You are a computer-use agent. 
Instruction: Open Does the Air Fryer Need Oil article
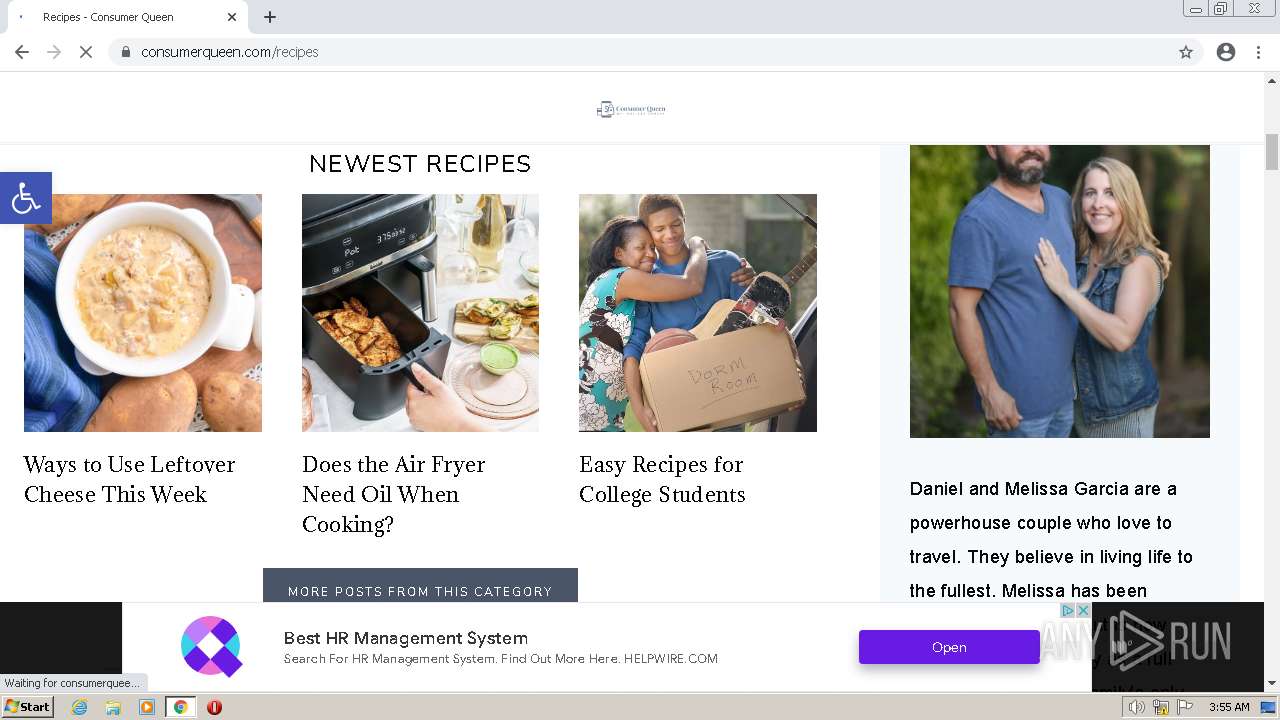tap(394, 494)
